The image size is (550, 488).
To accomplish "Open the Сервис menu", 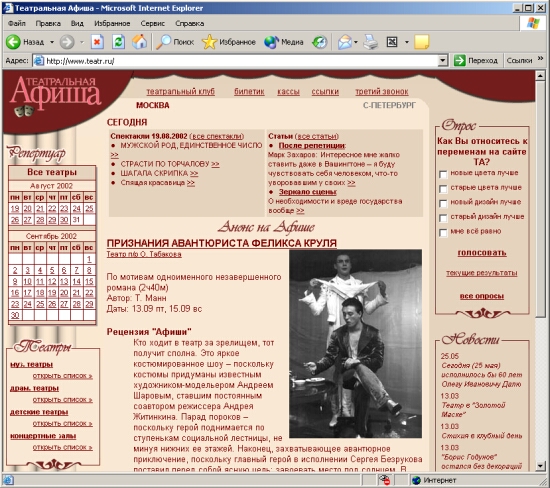I will coord(153,24).
